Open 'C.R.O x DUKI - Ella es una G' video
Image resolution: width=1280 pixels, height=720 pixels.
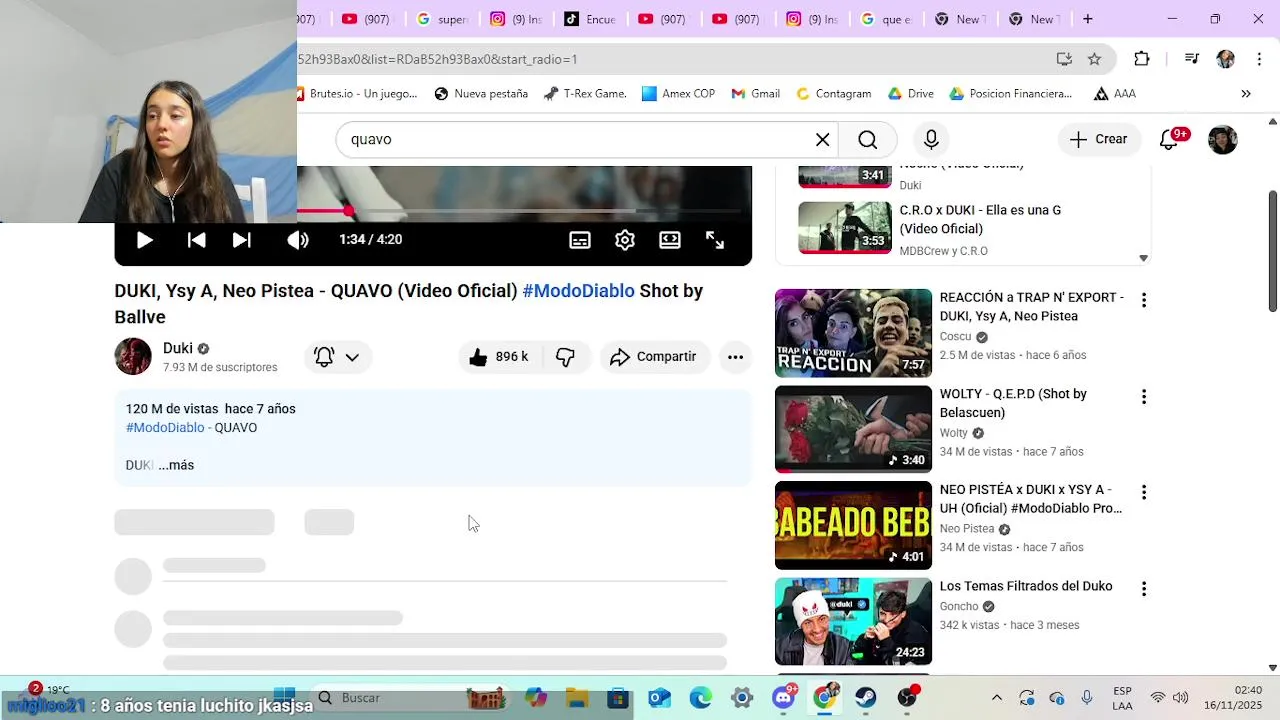[x=980, y=220]
